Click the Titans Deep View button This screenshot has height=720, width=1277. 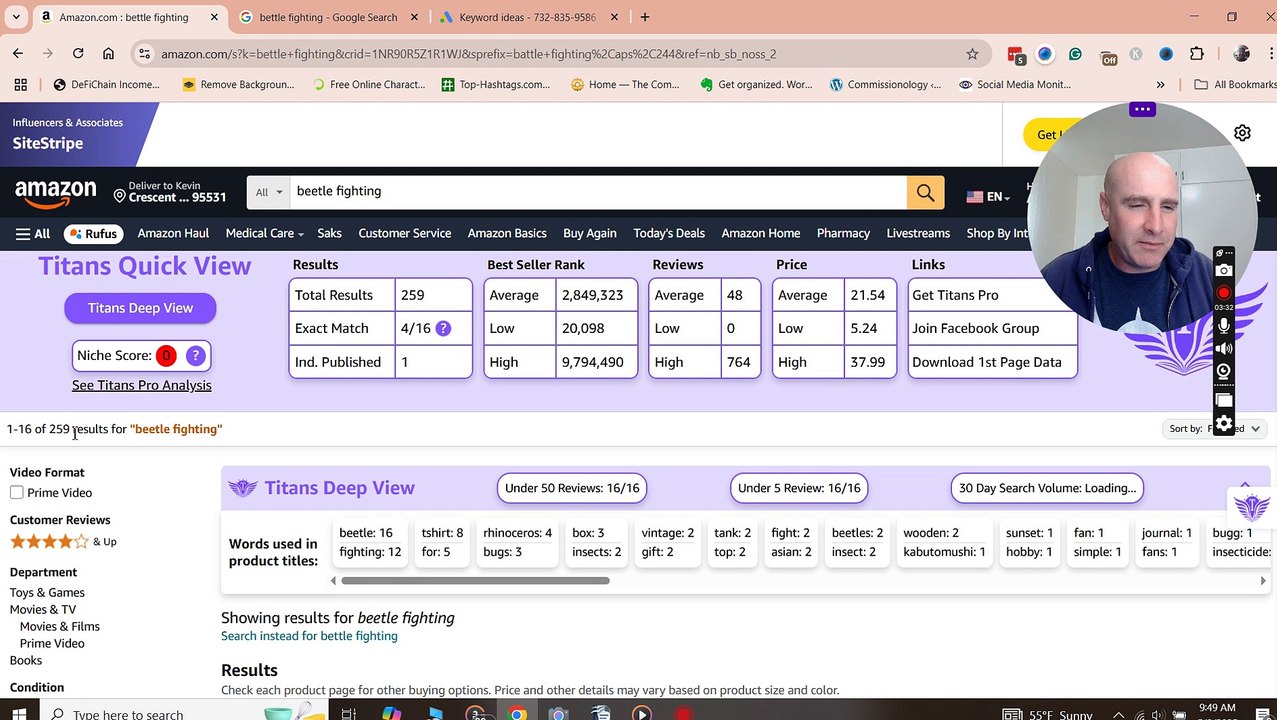[140, 308]
